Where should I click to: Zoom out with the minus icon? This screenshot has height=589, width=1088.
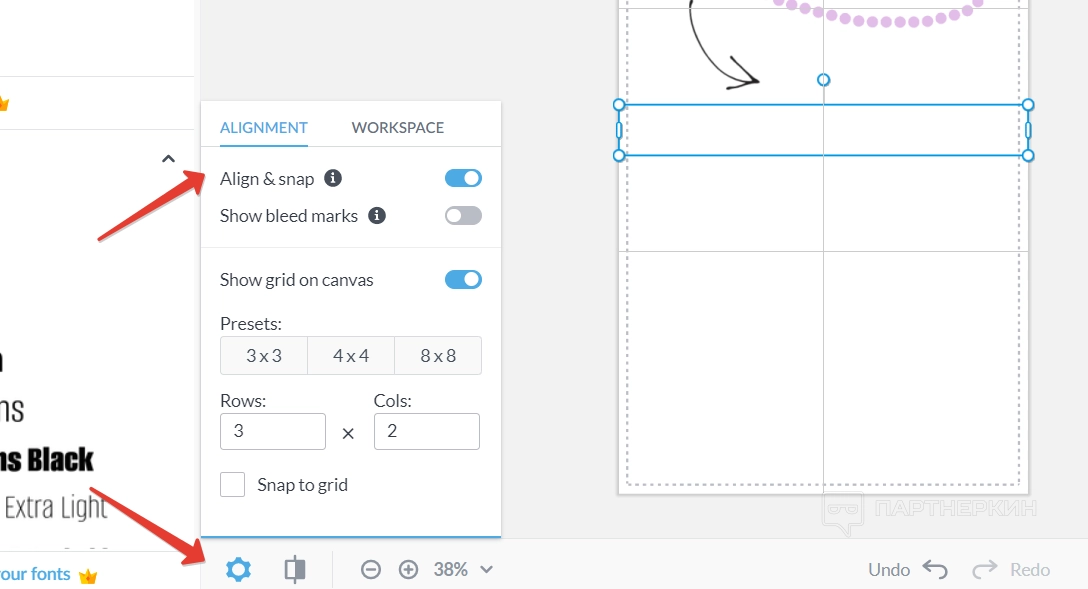click(371, 570)
